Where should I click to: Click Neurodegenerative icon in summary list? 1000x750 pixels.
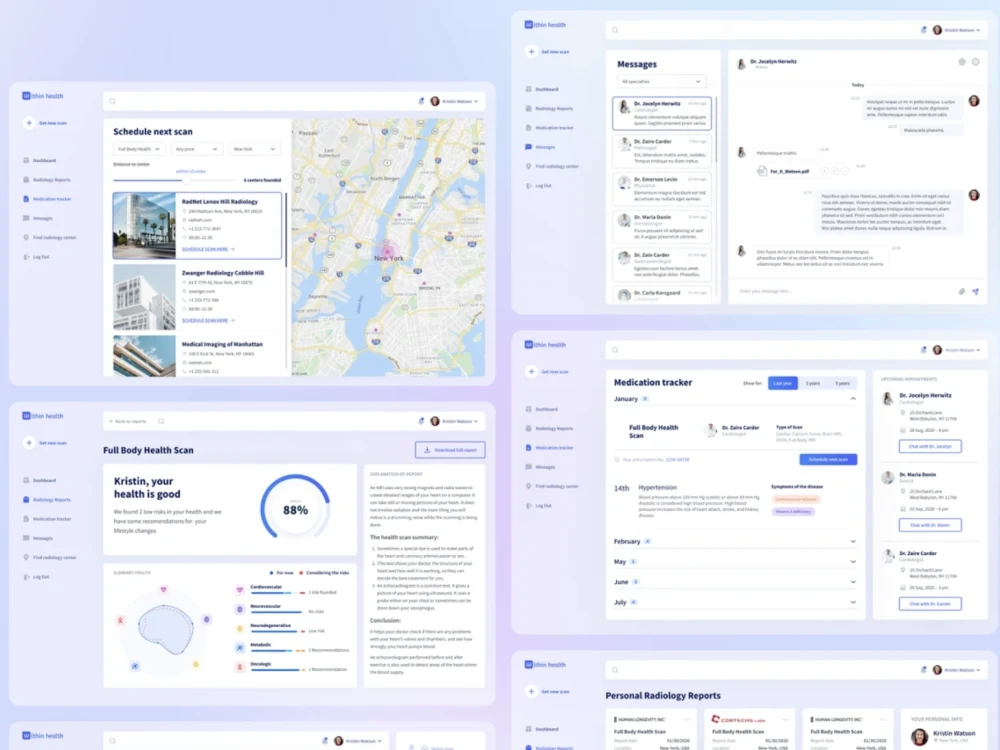coord(240,628)
